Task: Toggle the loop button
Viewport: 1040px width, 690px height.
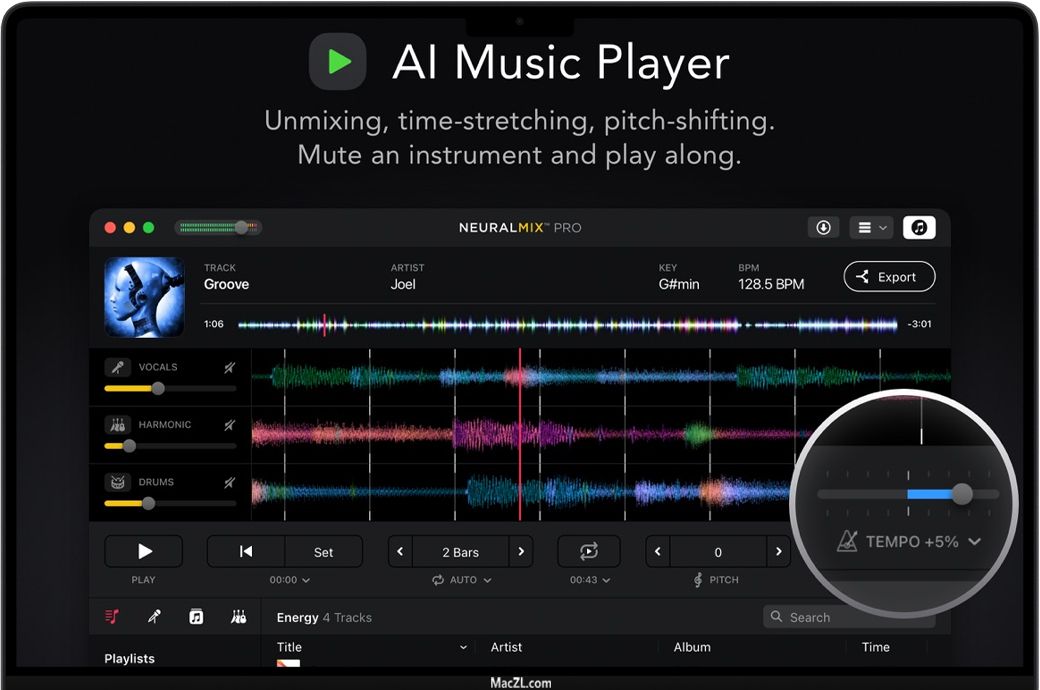Action: coord(588,552)
